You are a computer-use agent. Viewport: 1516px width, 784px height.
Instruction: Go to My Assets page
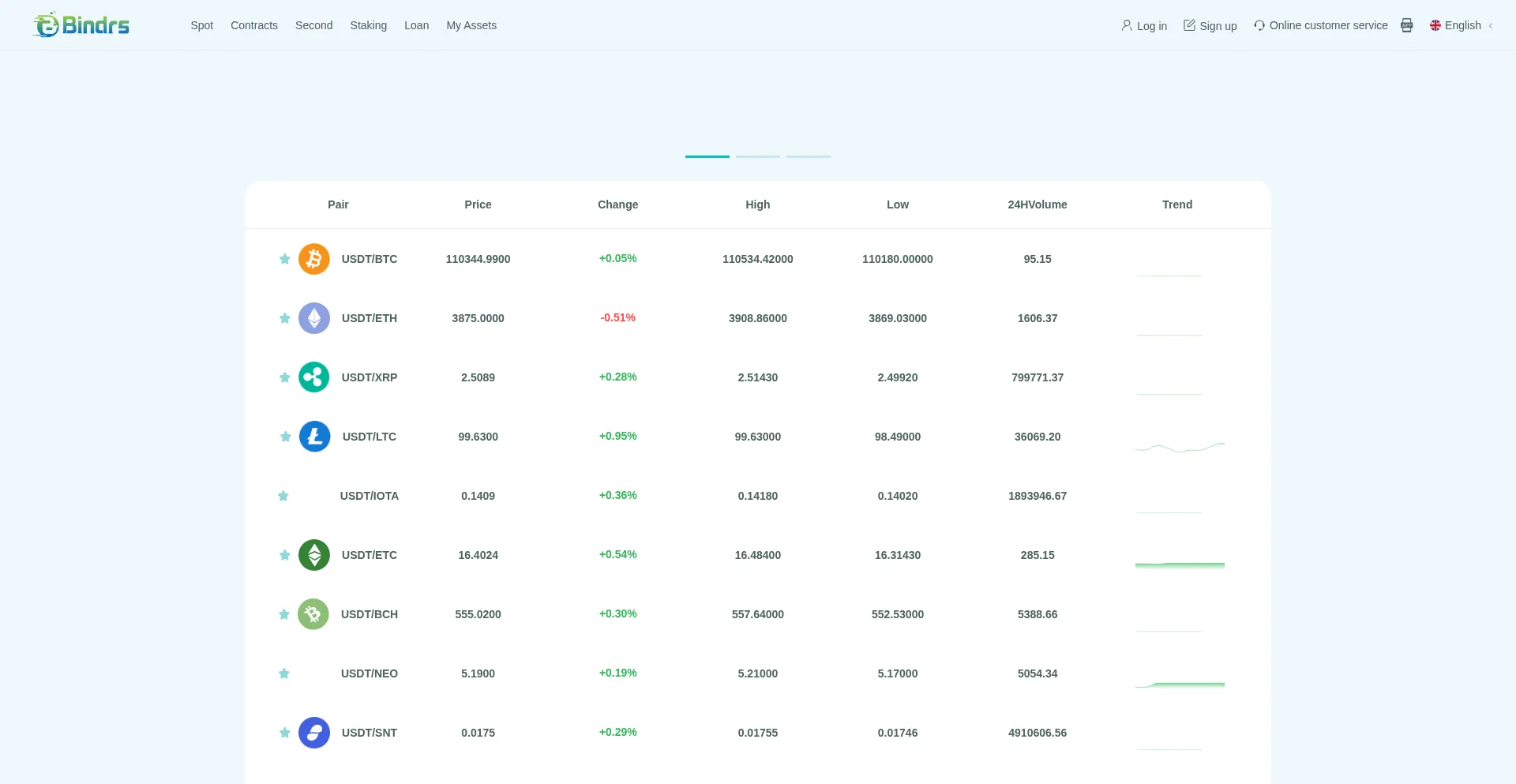click(x=471, y=25)
